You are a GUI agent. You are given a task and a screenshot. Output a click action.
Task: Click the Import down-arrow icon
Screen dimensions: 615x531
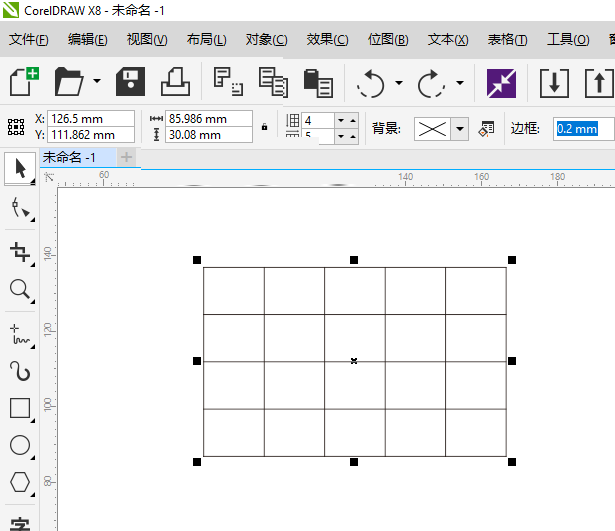555,83
